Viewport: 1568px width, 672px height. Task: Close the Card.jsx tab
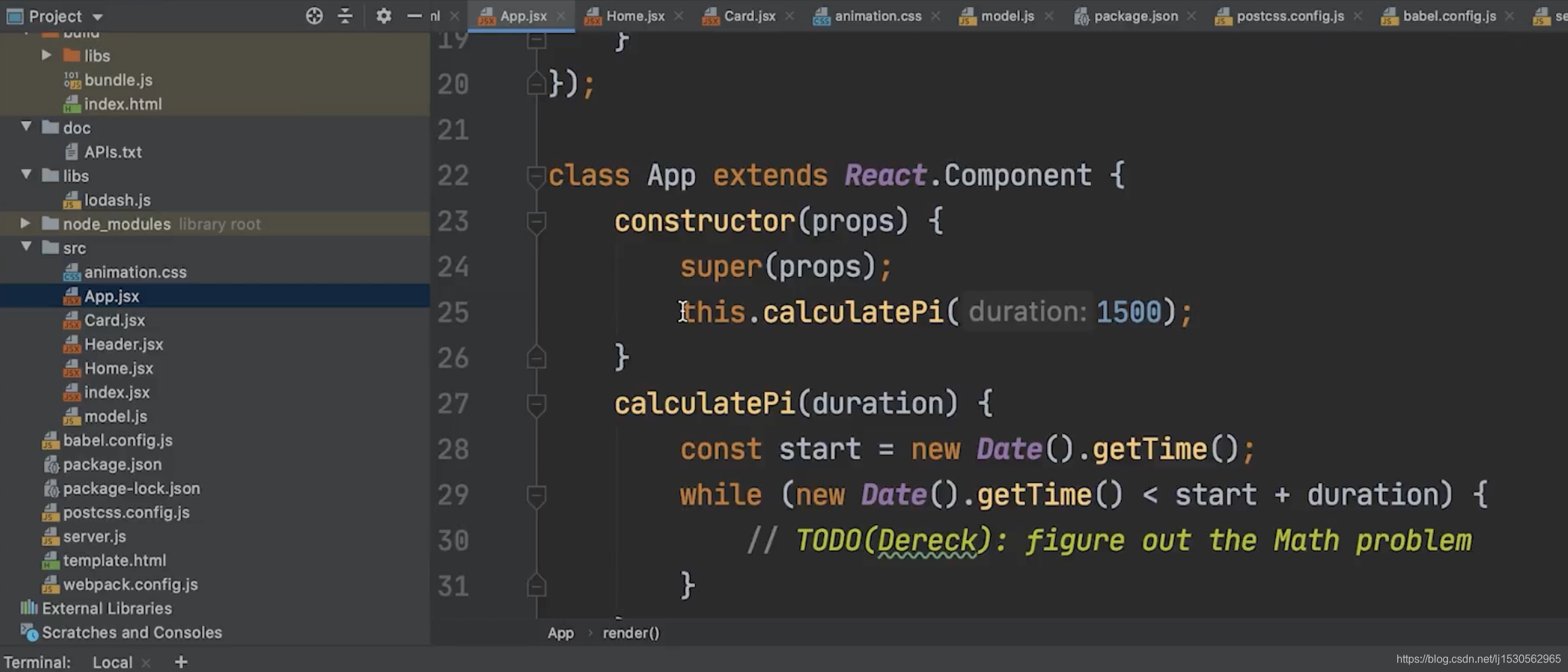[x=789, y=16]
